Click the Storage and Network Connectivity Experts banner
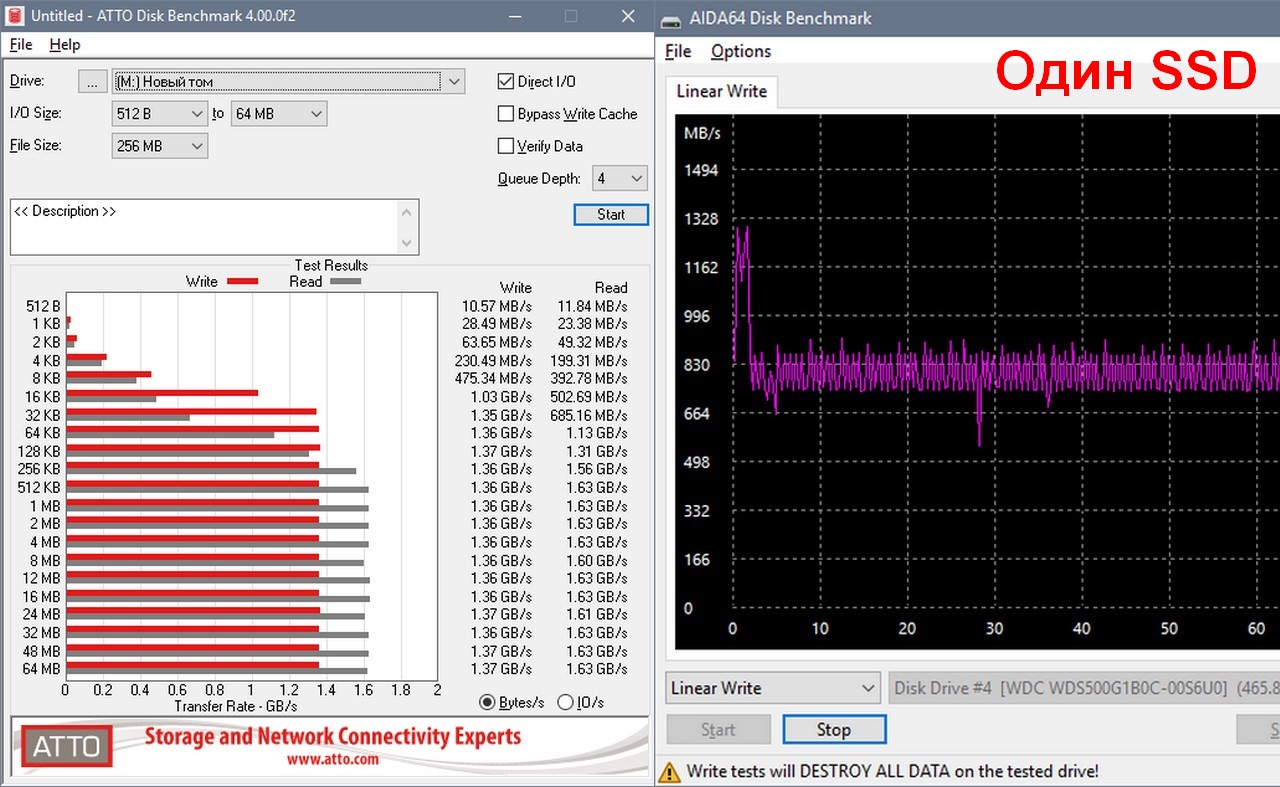The height and width of the screenshot is (787, 1280). click(333, 737)
